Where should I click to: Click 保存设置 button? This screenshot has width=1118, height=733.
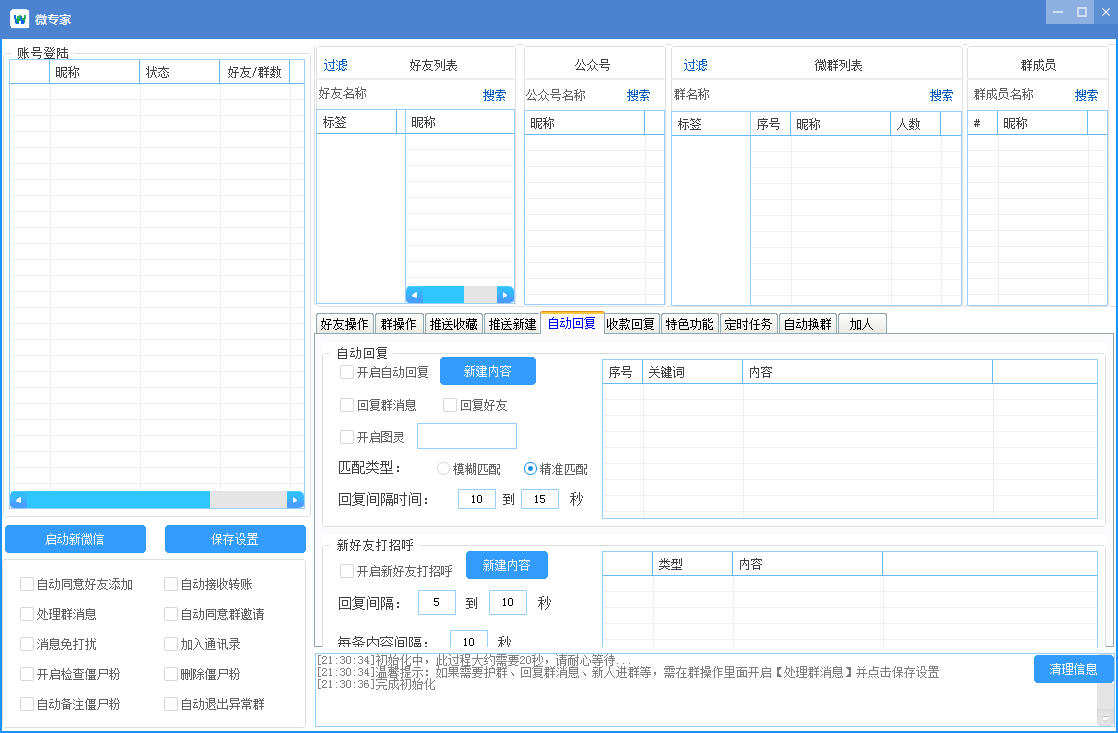235,539
